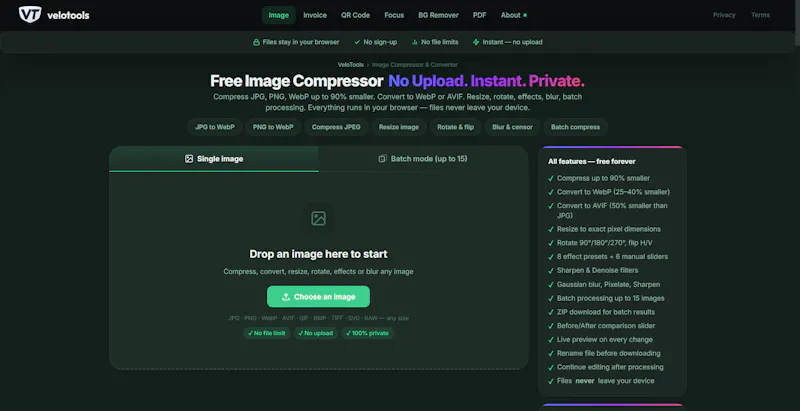Click the All features — free forever heading
The width and height of the screenshot is (800, 411).
click(x=592, y=162)
